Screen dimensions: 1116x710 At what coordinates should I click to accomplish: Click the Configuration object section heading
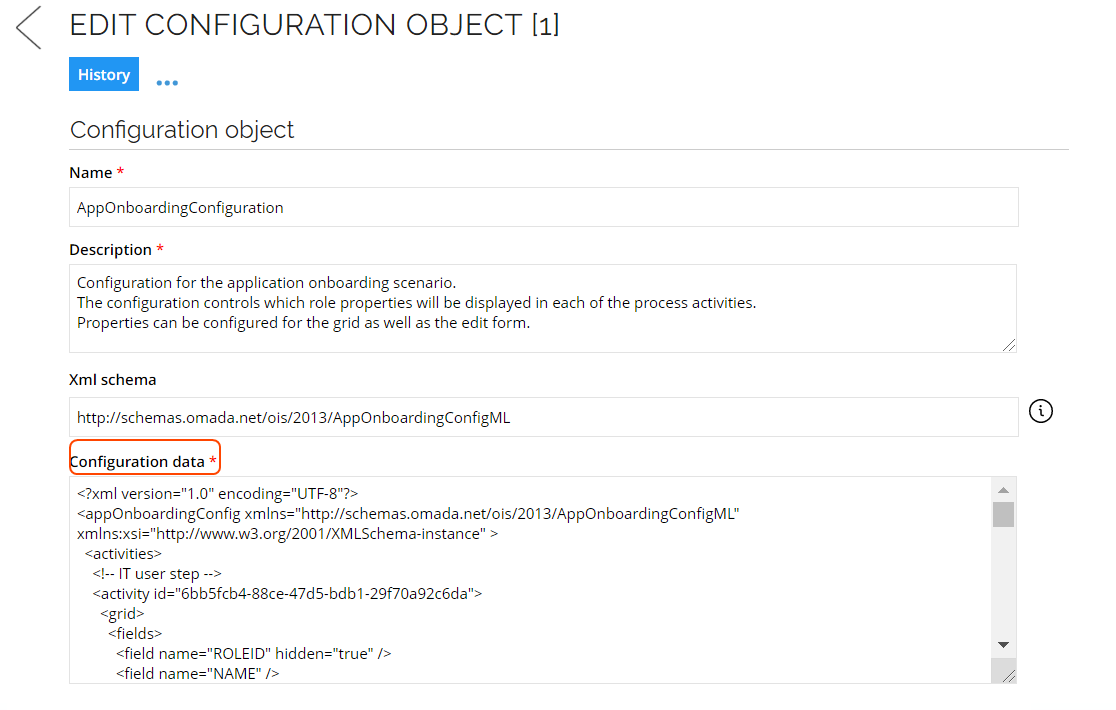[181, 130]
